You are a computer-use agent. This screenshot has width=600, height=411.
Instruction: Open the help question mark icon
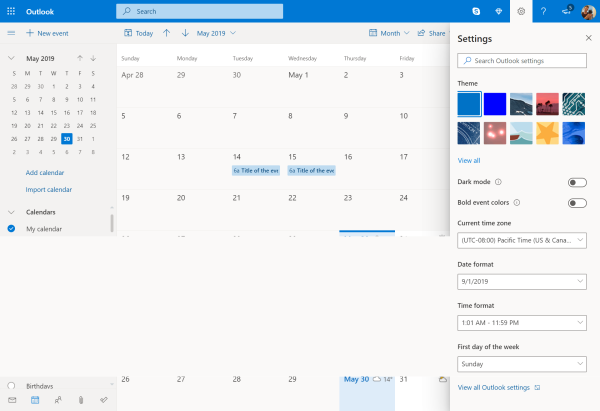(543, 11)
